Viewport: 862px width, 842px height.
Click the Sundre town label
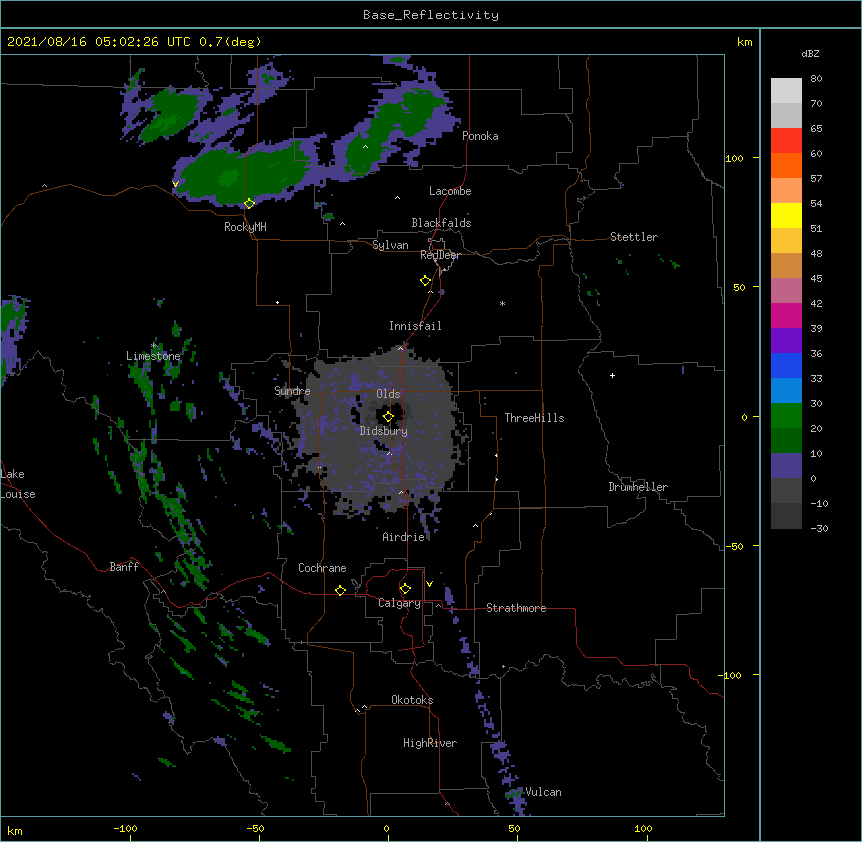tap(292, 391)
